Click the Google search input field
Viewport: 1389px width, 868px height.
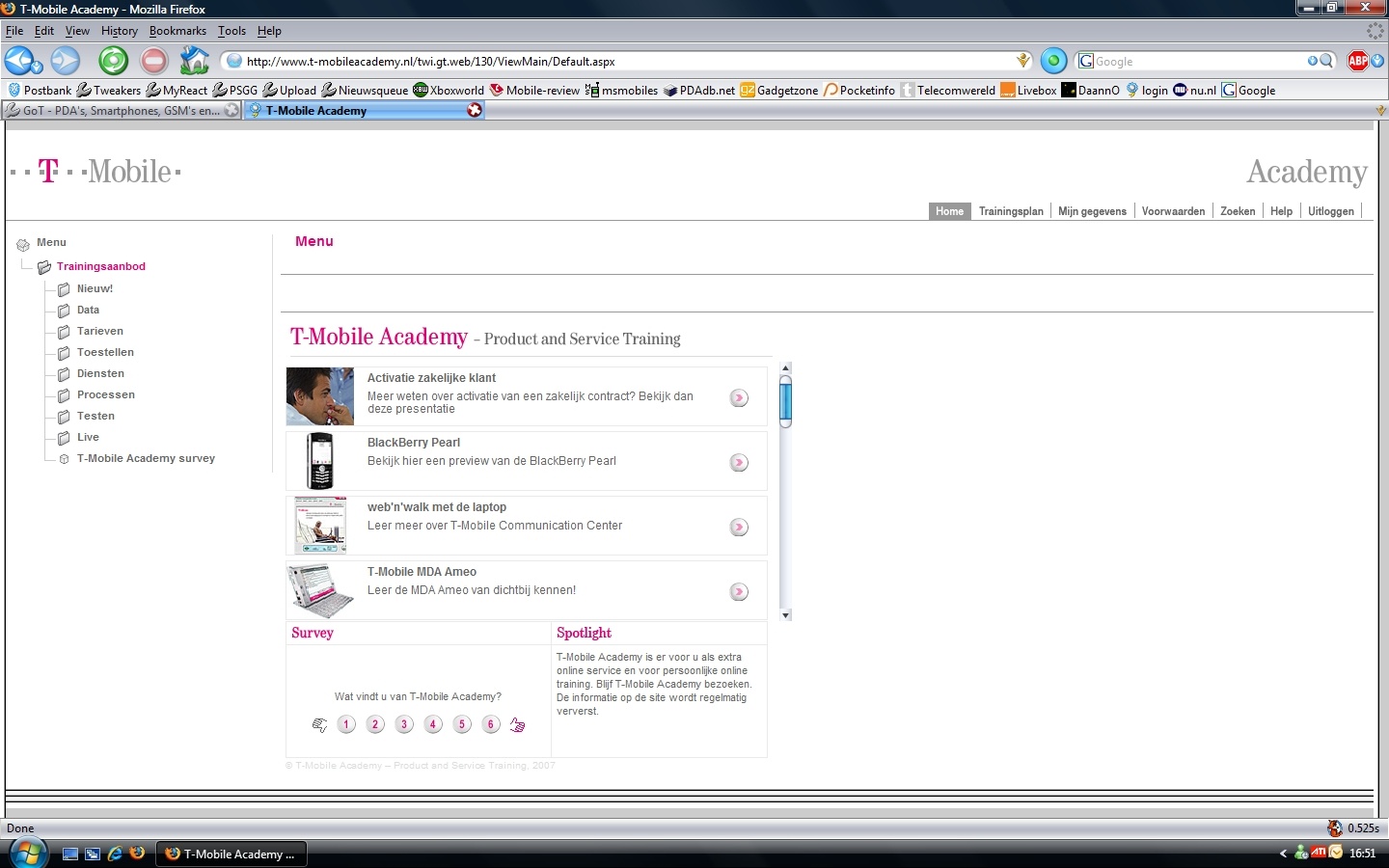tap(1200, 61)
